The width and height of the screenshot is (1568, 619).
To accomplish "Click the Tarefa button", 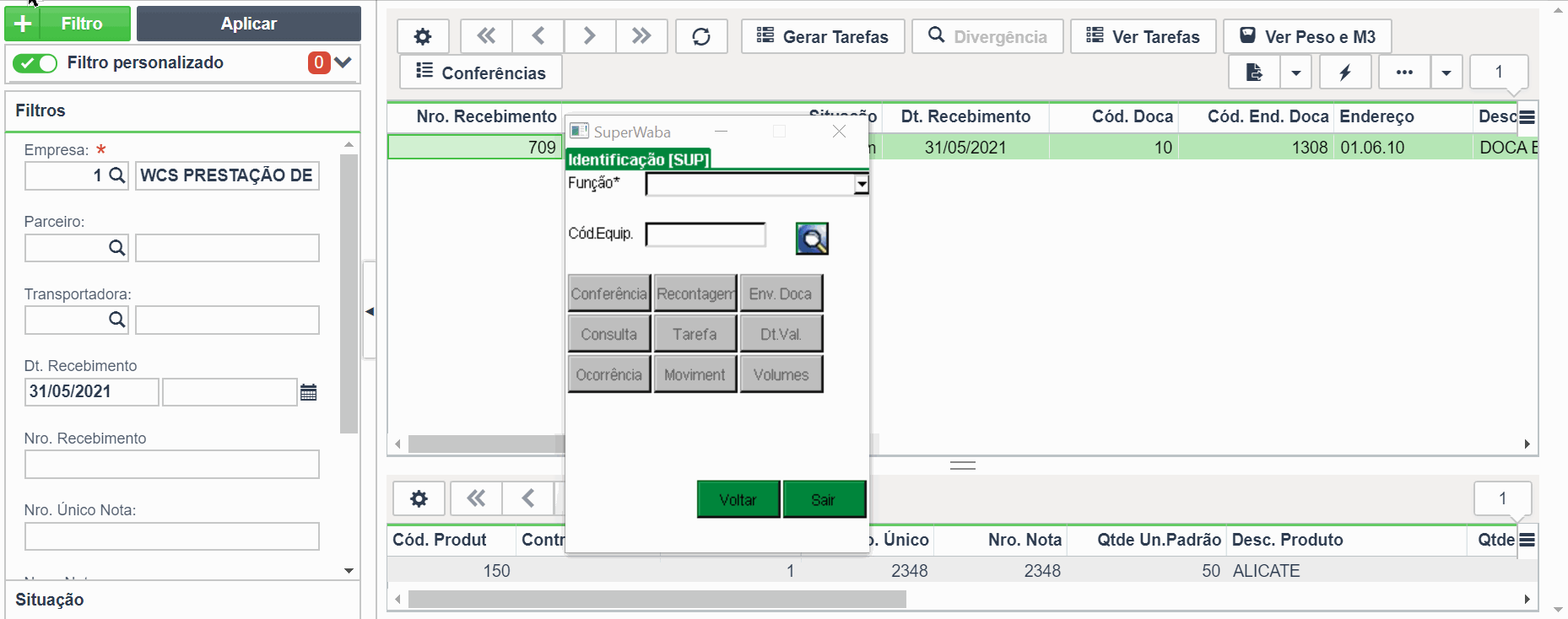I will [695, 334].
